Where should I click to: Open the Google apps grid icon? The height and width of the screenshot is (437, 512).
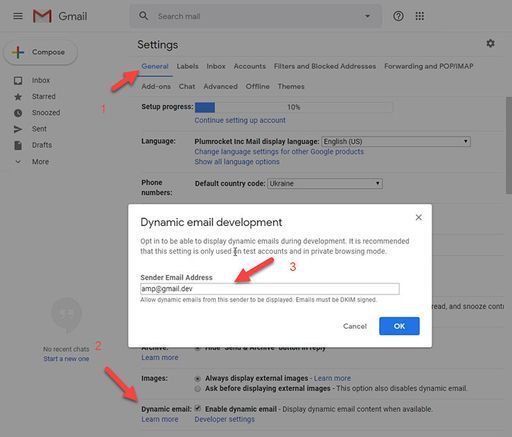420,16
